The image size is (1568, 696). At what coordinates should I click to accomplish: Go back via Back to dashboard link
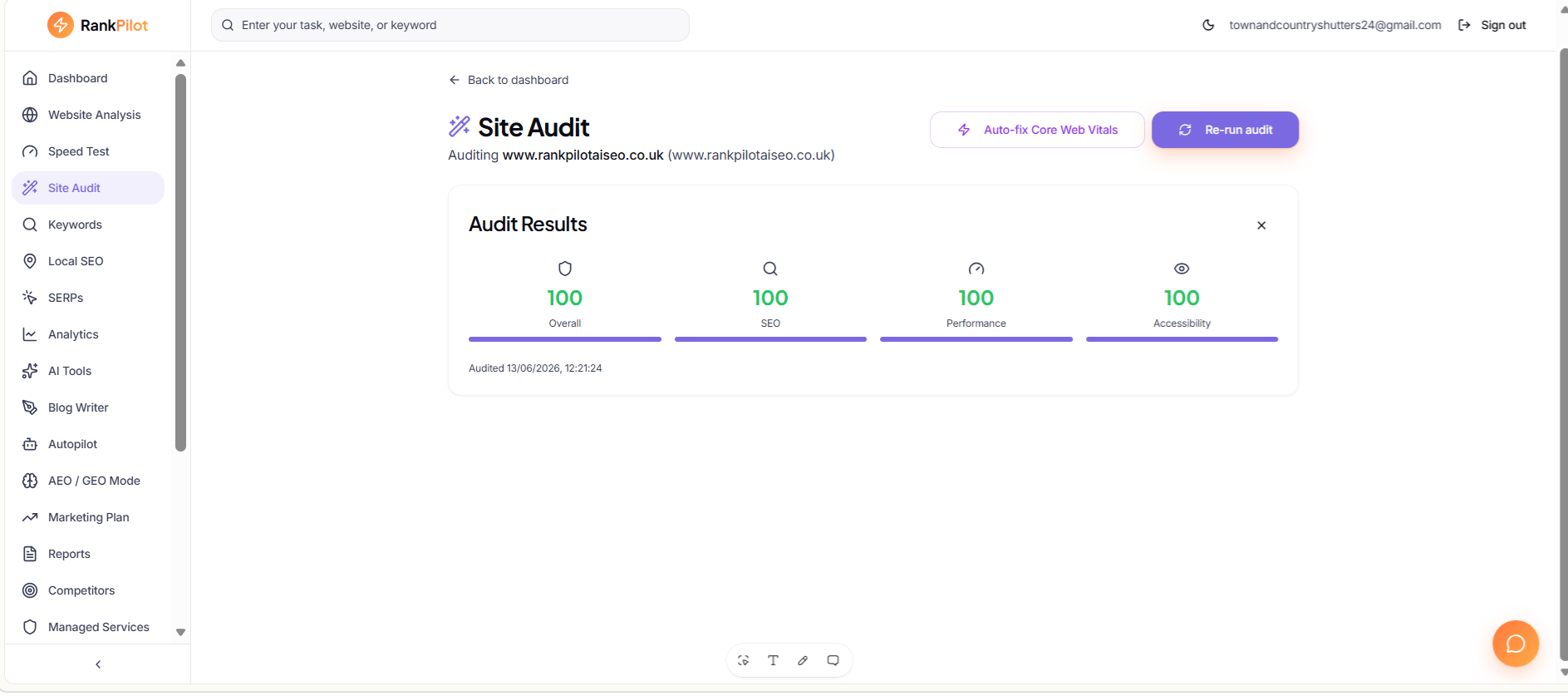click(509, 80)
